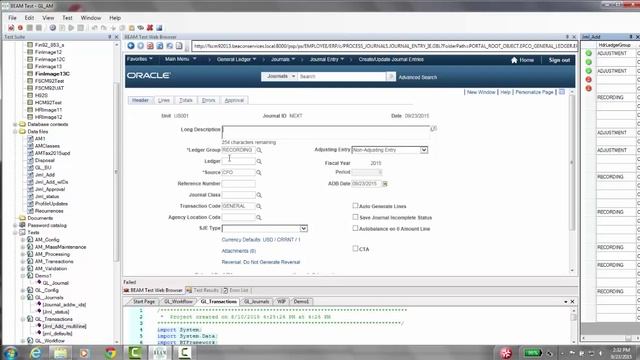Switch to the Totals tab
Image resolution: width=640 pixels, height=360 pixels.
click(186, 100)
